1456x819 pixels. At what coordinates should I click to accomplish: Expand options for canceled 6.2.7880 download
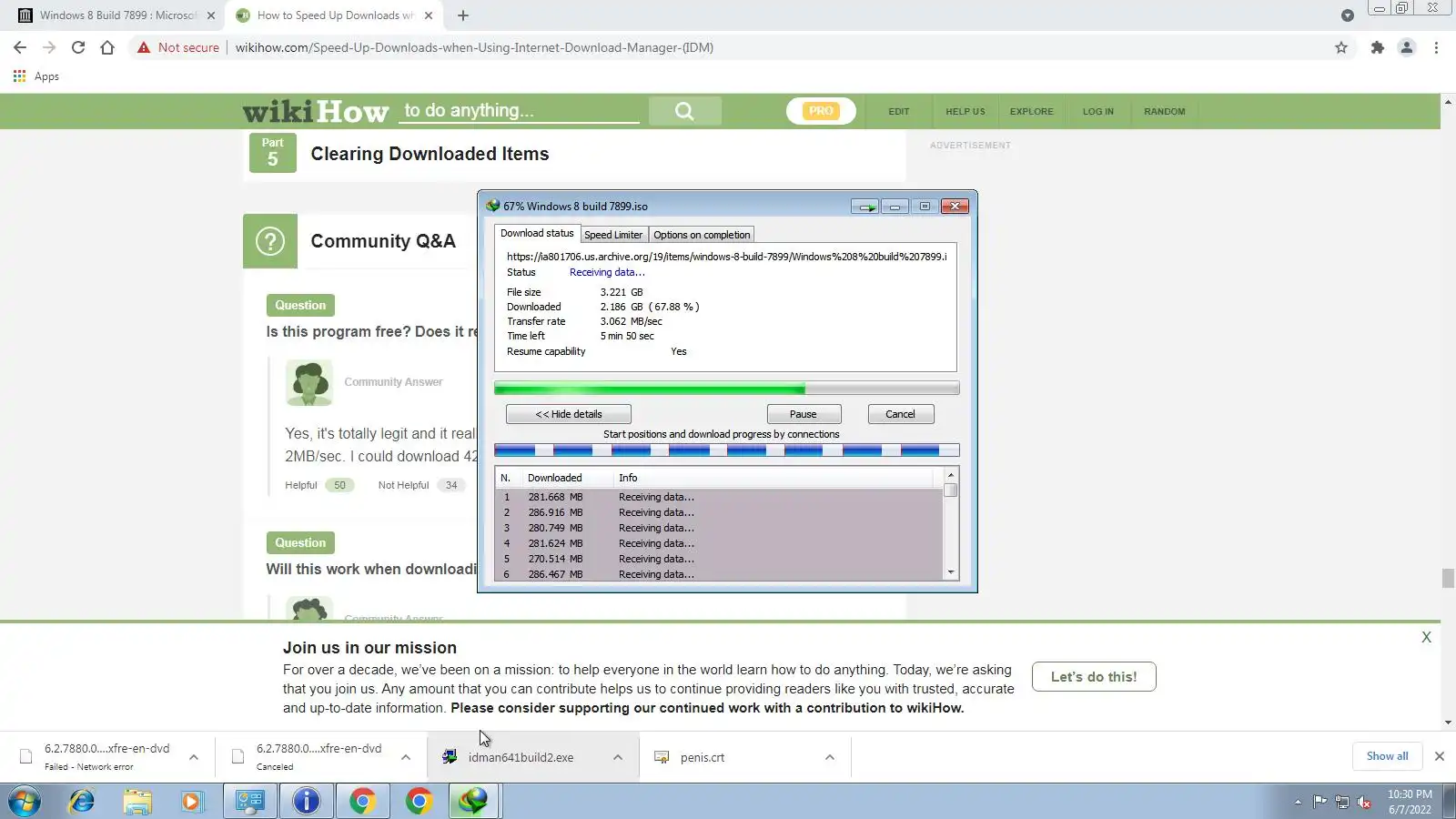click(x=406, y=757)
